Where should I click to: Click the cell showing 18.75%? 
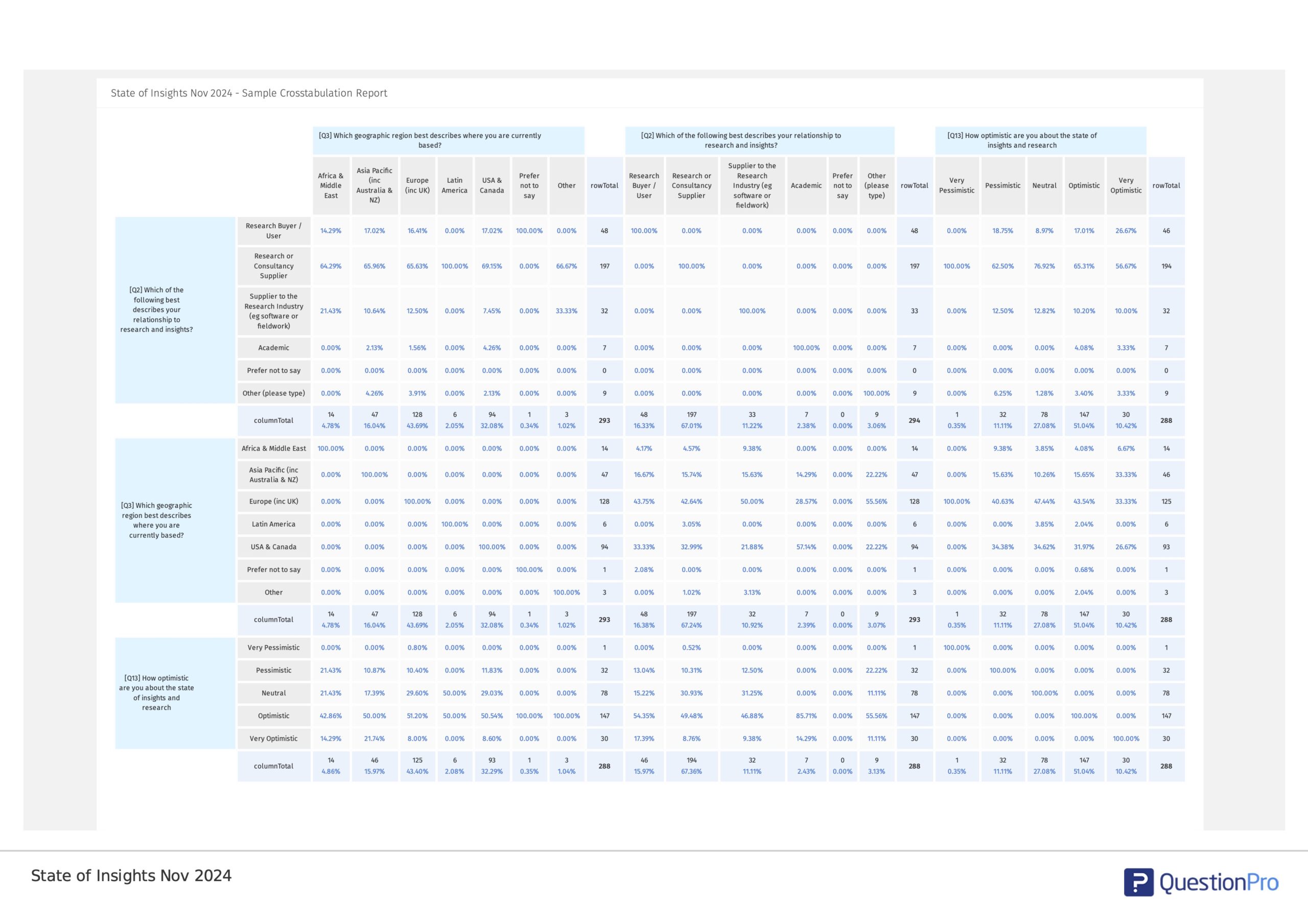pos(1002,231)
